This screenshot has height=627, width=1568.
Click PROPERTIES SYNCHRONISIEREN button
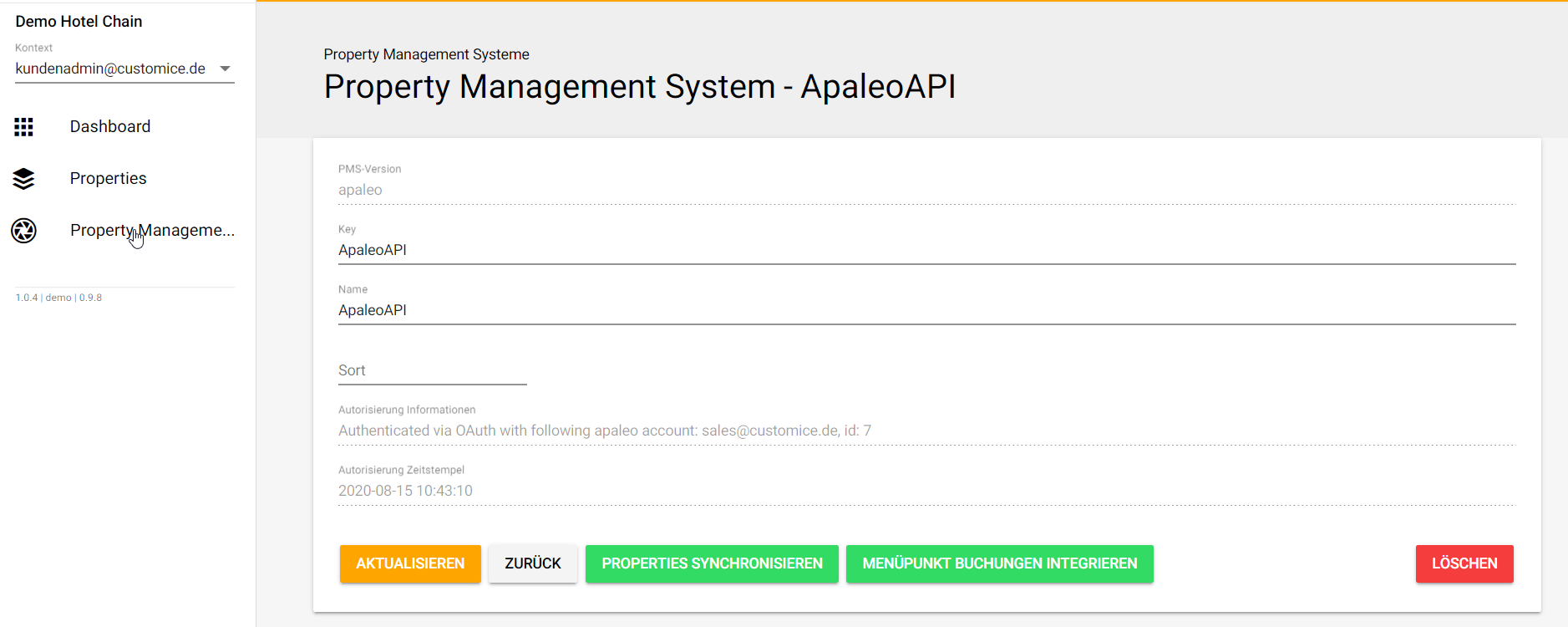point(712,563)
